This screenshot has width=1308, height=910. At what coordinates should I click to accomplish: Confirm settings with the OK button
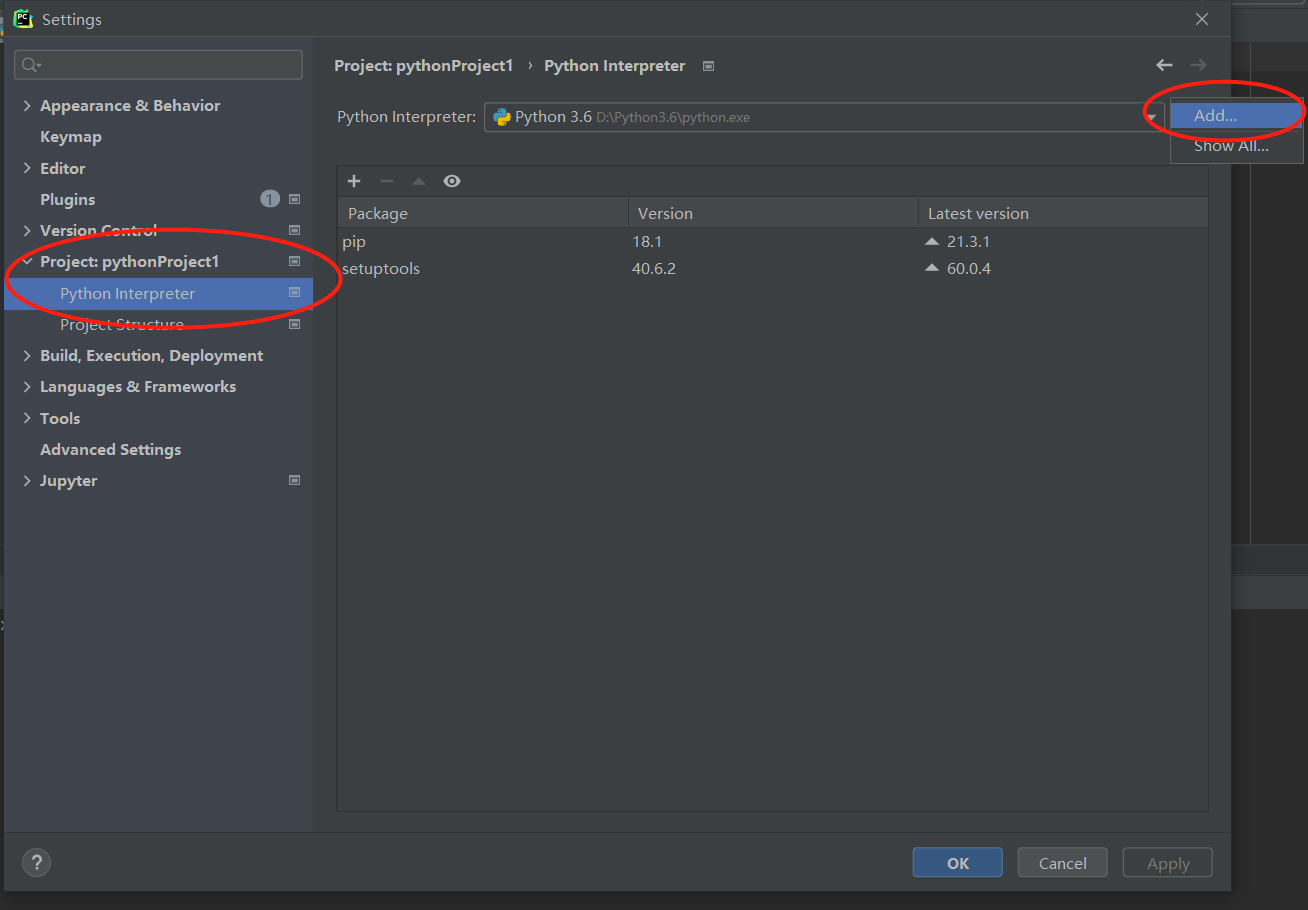(958, 863)
